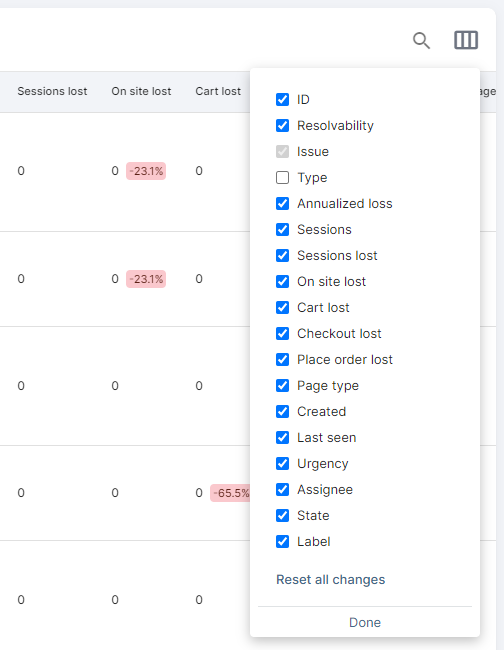504x650 pixels.
Task: Select the first -23.1% badge
Action: (x=146, y=171)
